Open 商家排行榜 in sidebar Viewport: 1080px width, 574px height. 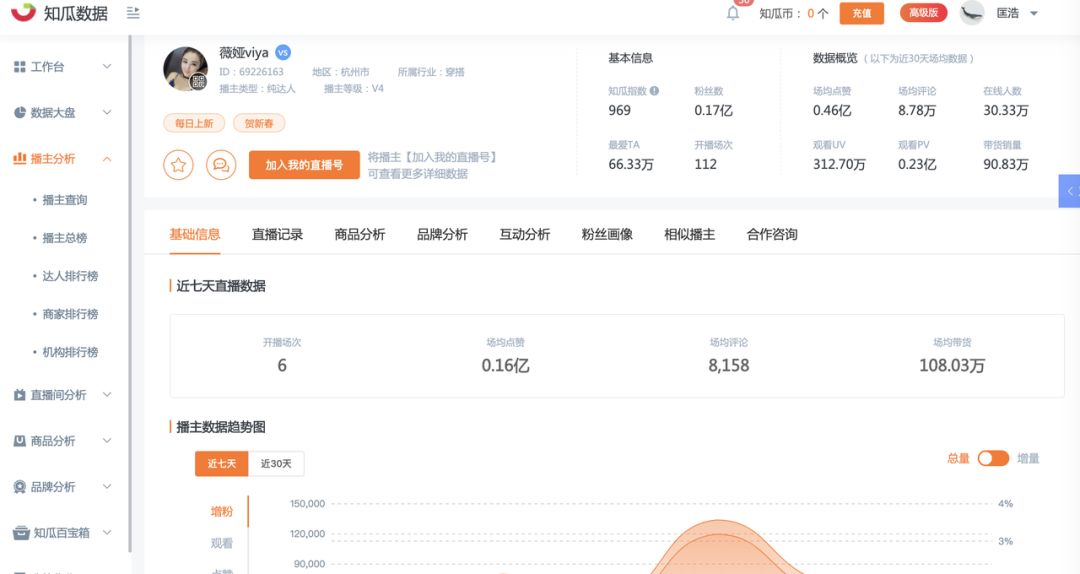coord(70,314)
